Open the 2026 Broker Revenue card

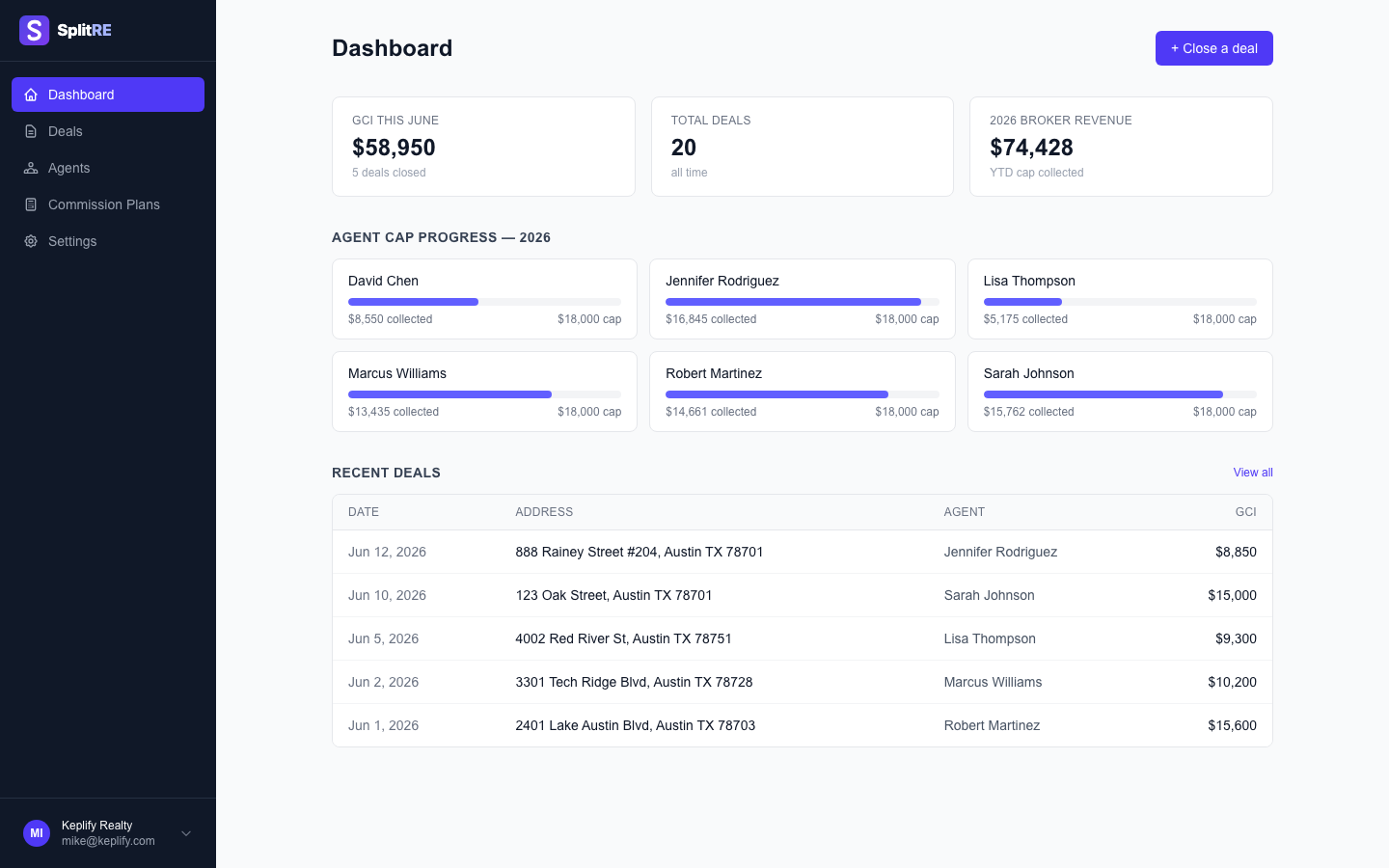(x=1121, y=147)
